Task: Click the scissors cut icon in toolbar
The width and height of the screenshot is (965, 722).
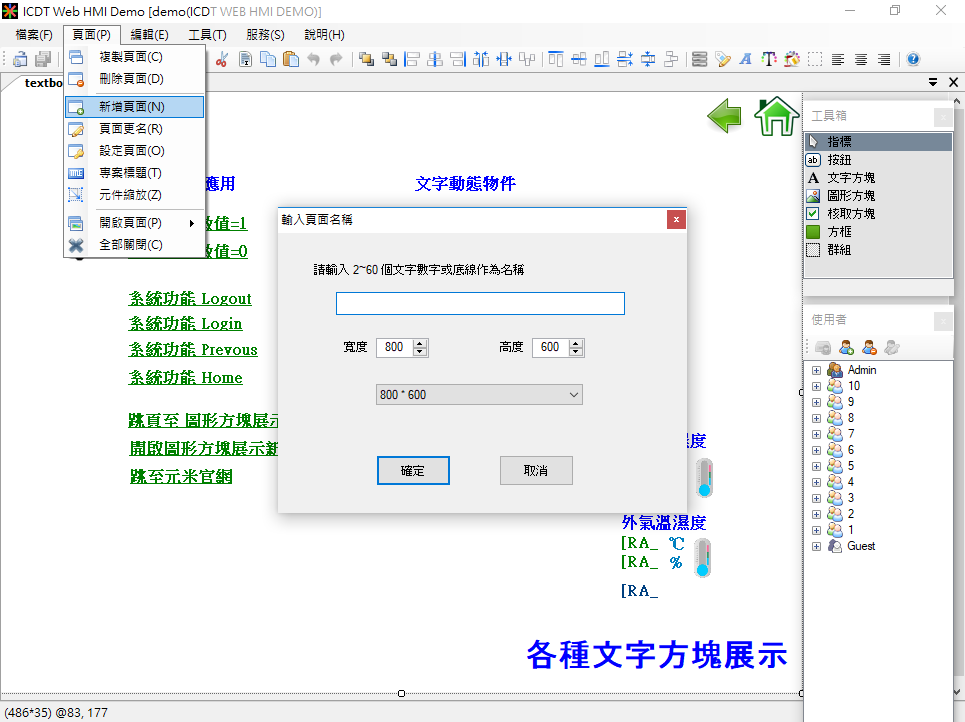Action: click(221, 59)
